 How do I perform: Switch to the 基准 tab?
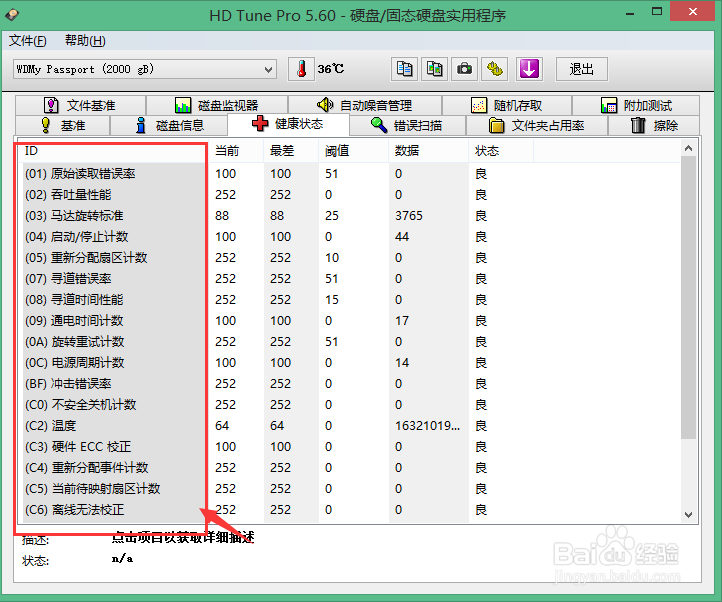click(x=63, y=125)
